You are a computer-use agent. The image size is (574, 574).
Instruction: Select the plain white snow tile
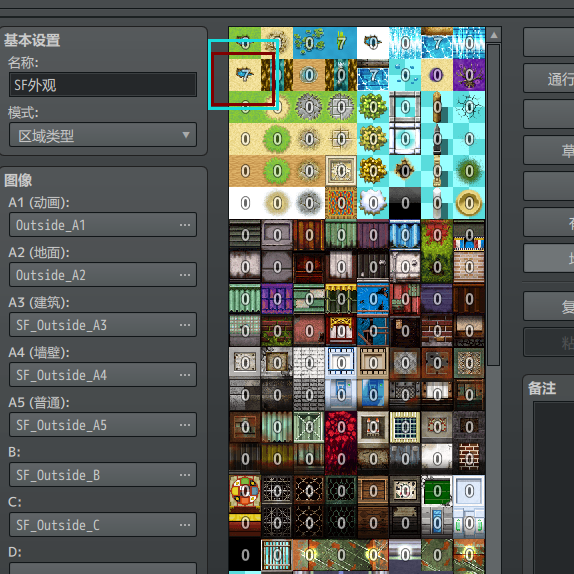245,203
